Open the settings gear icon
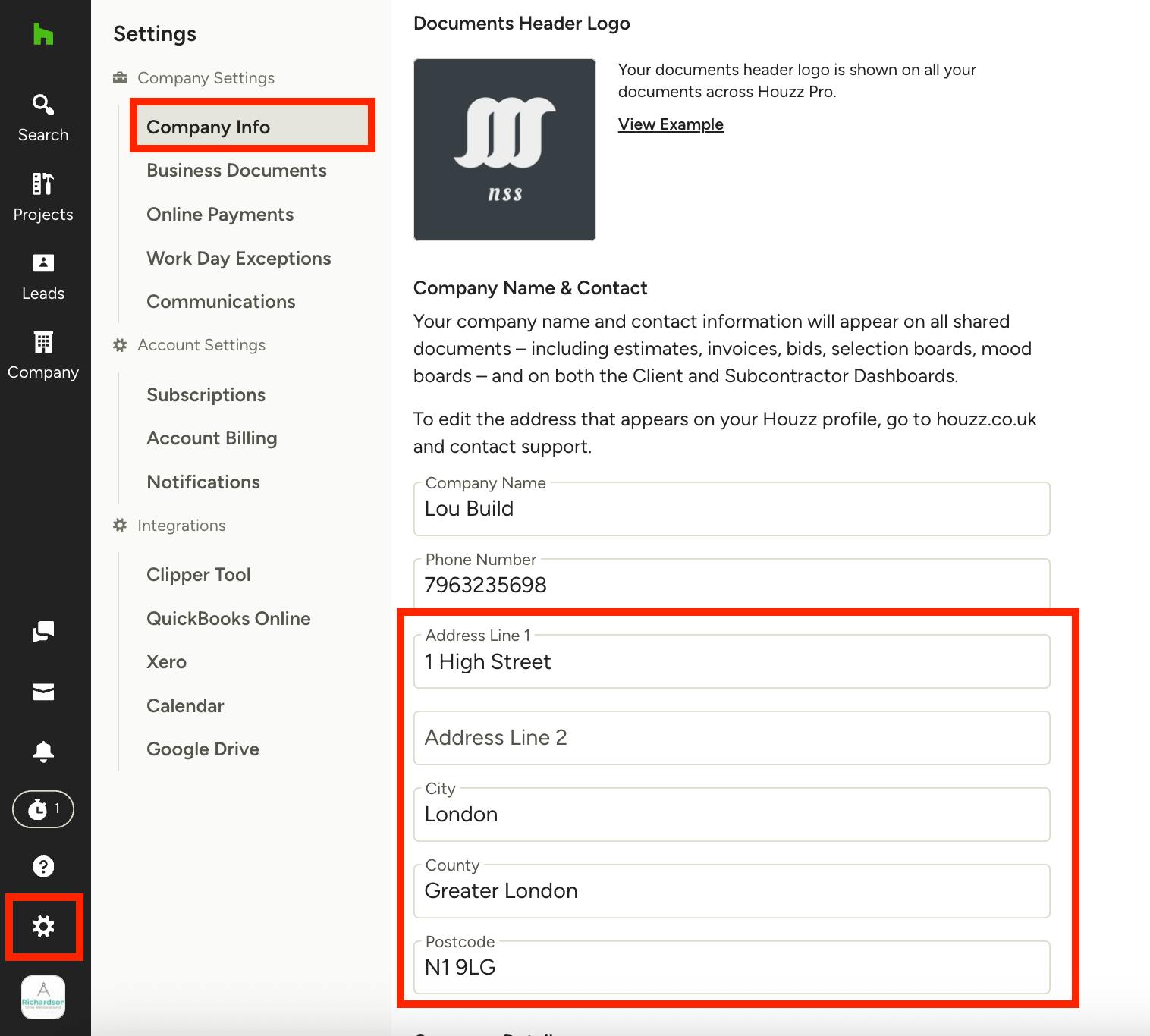This screenshot has height=1036, width=1150. [43, 926]
